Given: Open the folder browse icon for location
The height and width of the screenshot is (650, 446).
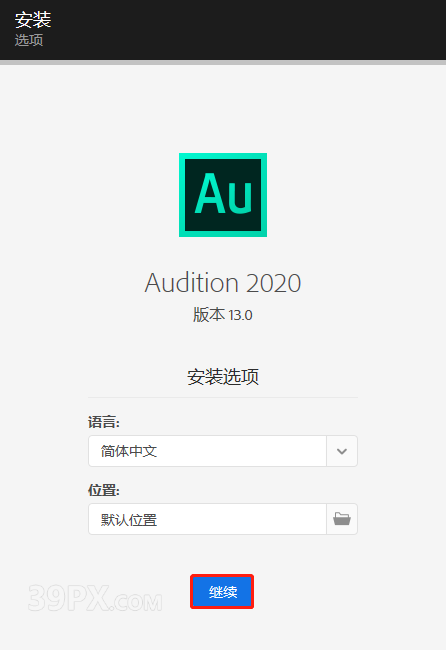Looking at the screenshot, I should 342,519.
